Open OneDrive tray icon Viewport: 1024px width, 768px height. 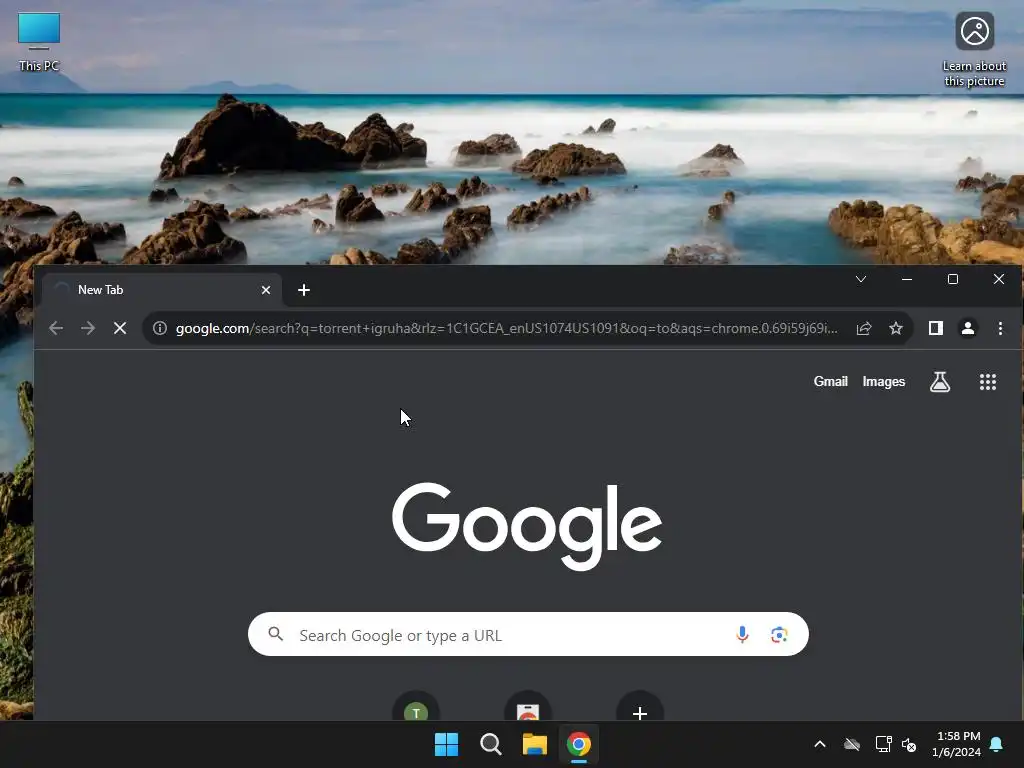852,744
